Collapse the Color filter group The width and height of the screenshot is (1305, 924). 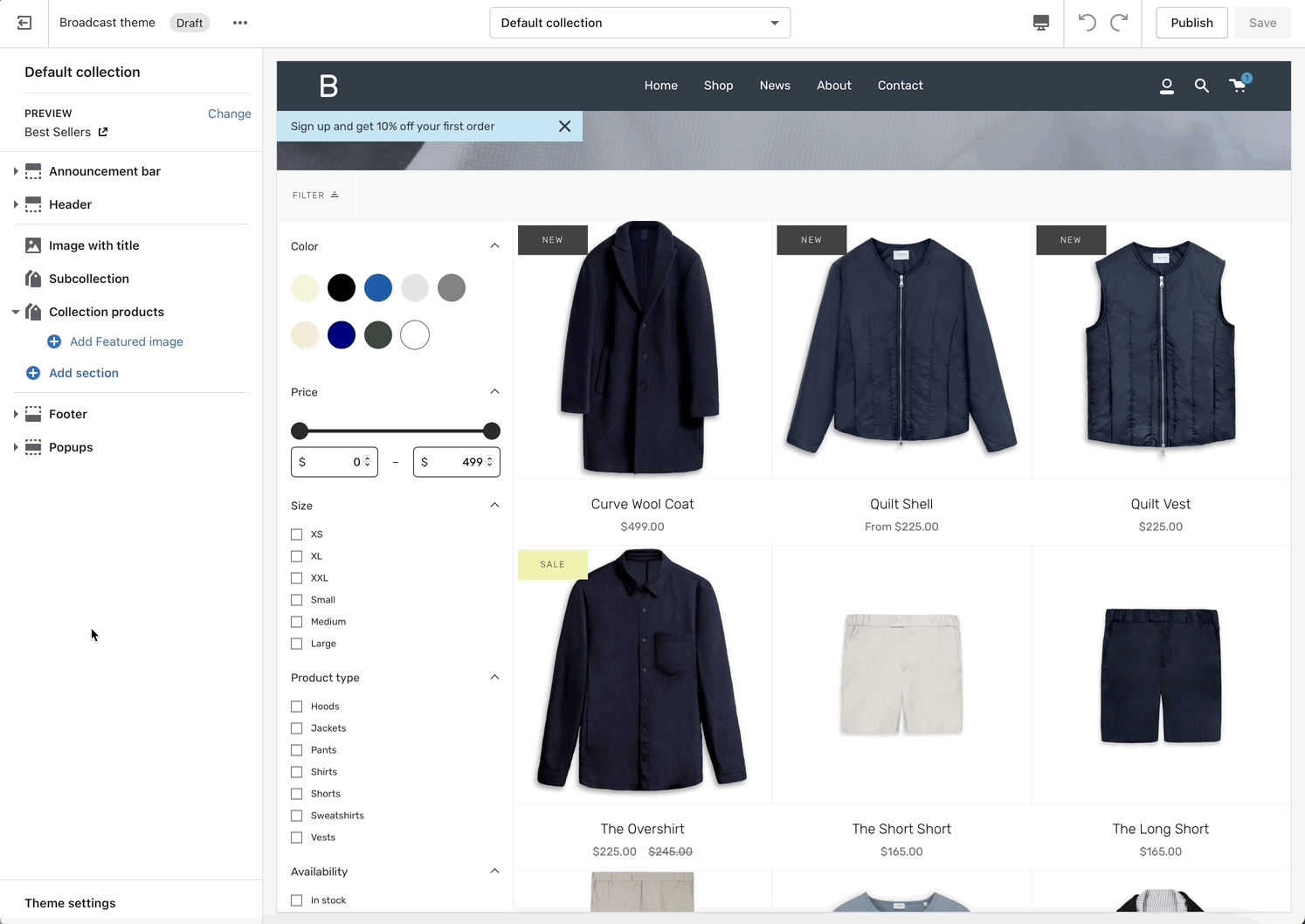pyautogui.click(x=494, y=246)
